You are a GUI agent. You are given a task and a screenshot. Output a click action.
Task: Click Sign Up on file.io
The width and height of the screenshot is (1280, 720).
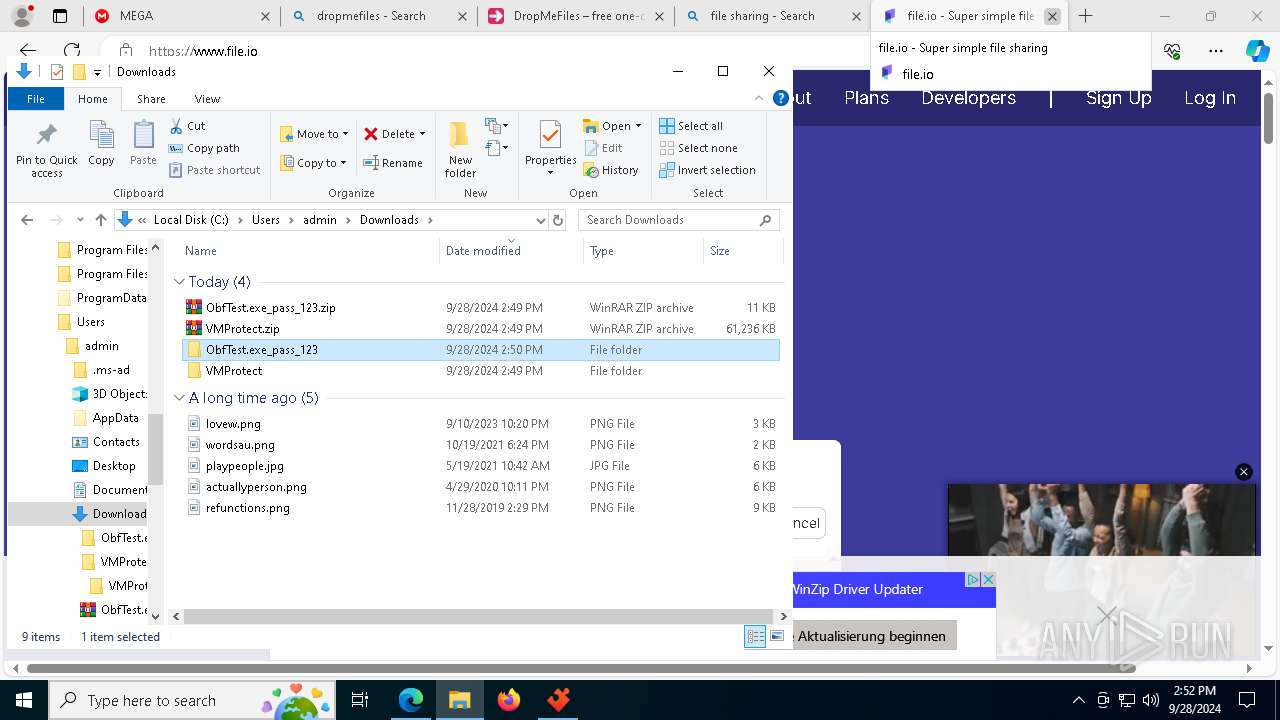[1119, 98]
